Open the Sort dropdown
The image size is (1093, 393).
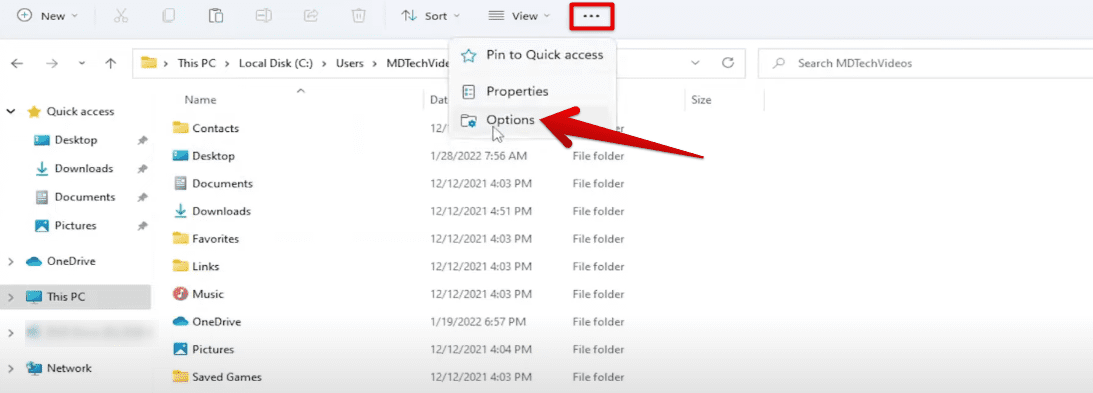[x=431, y=15]
